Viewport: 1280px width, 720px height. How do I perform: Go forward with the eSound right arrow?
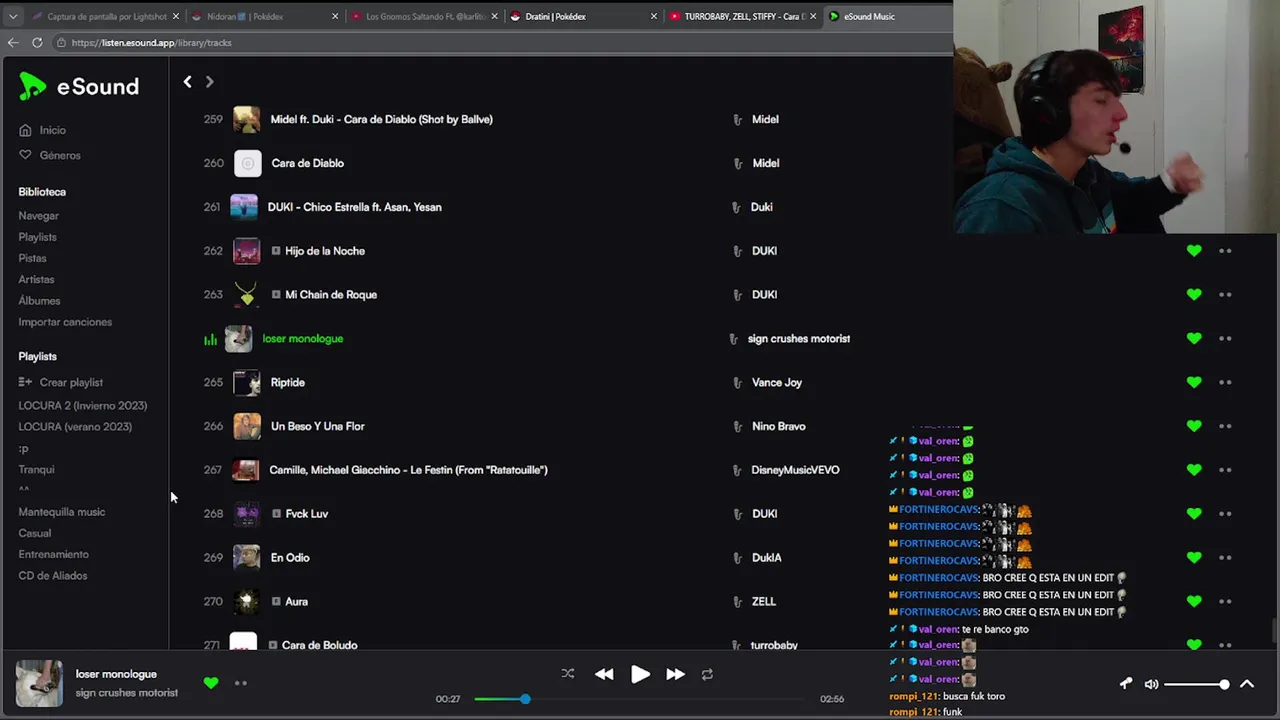coord(209,82)
